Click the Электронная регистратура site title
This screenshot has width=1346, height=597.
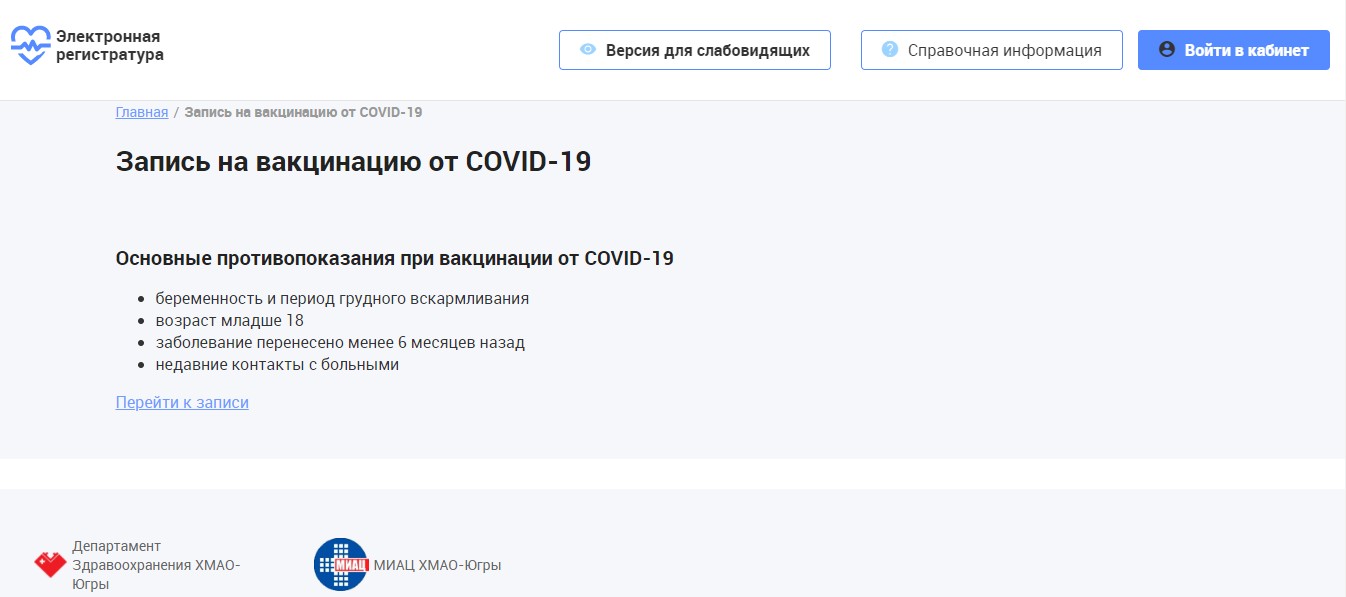pos(110,46)
